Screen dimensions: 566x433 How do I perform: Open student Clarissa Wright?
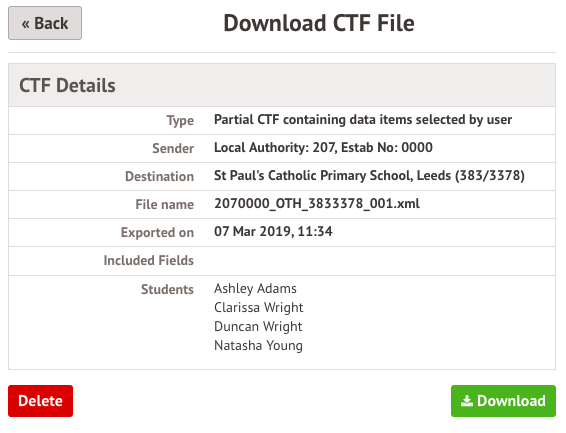coord(258,307)
